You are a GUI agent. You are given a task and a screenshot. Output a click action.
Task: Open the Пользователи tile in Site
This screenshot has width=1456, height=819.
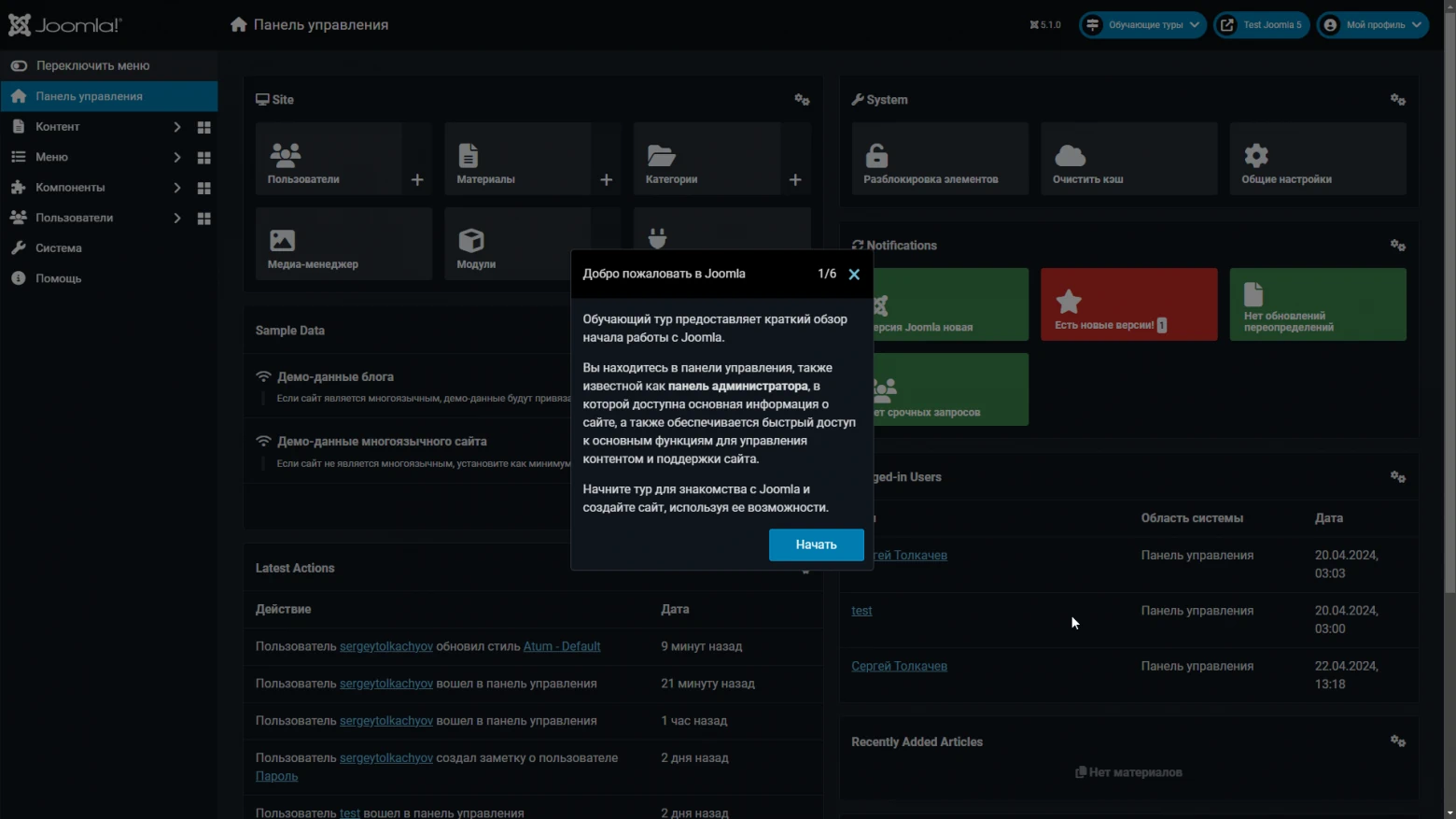click(x=329, y=159)
